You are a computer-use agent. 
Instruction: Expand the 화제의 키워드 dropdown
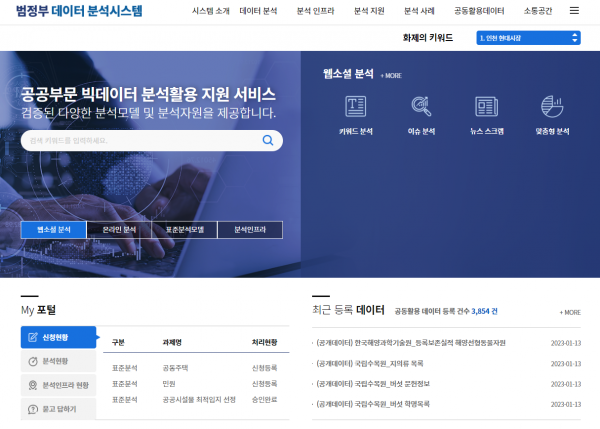pos(528,38)
